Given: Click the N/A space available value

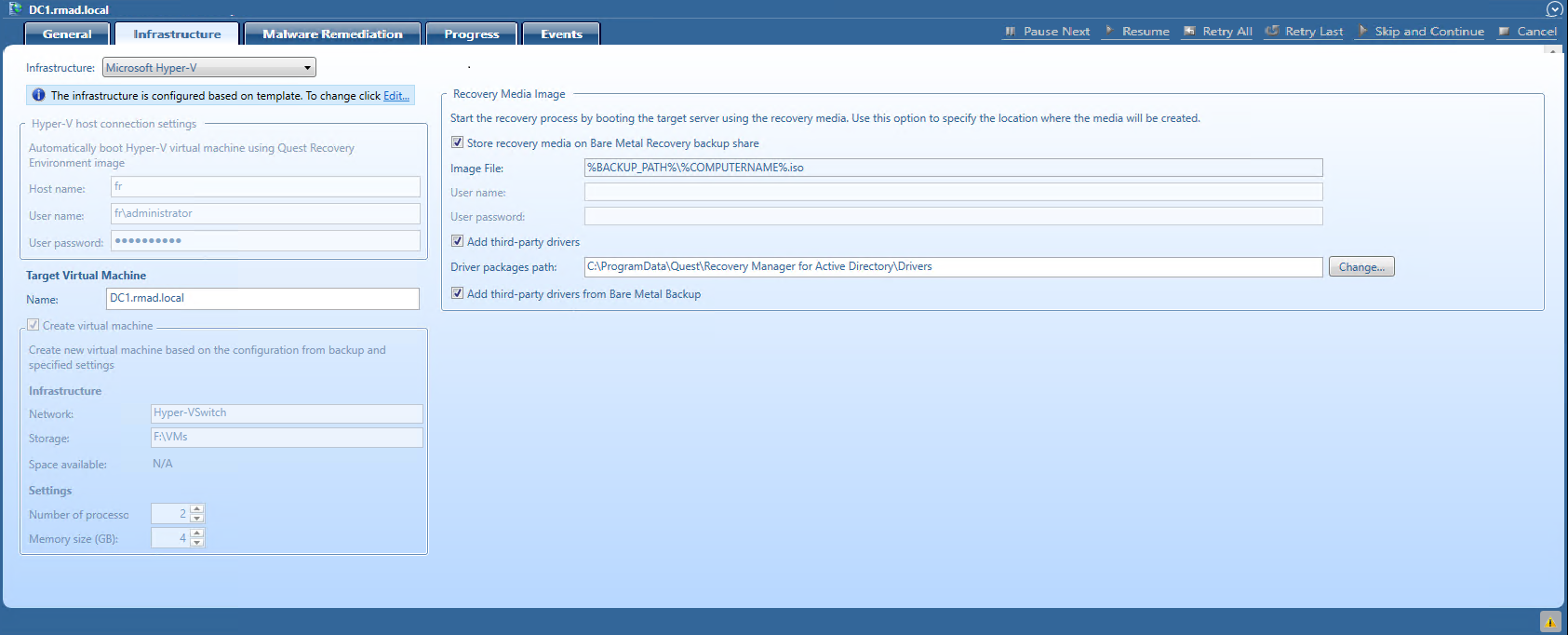Looking at the screenshot, I should tap(163, 464).
